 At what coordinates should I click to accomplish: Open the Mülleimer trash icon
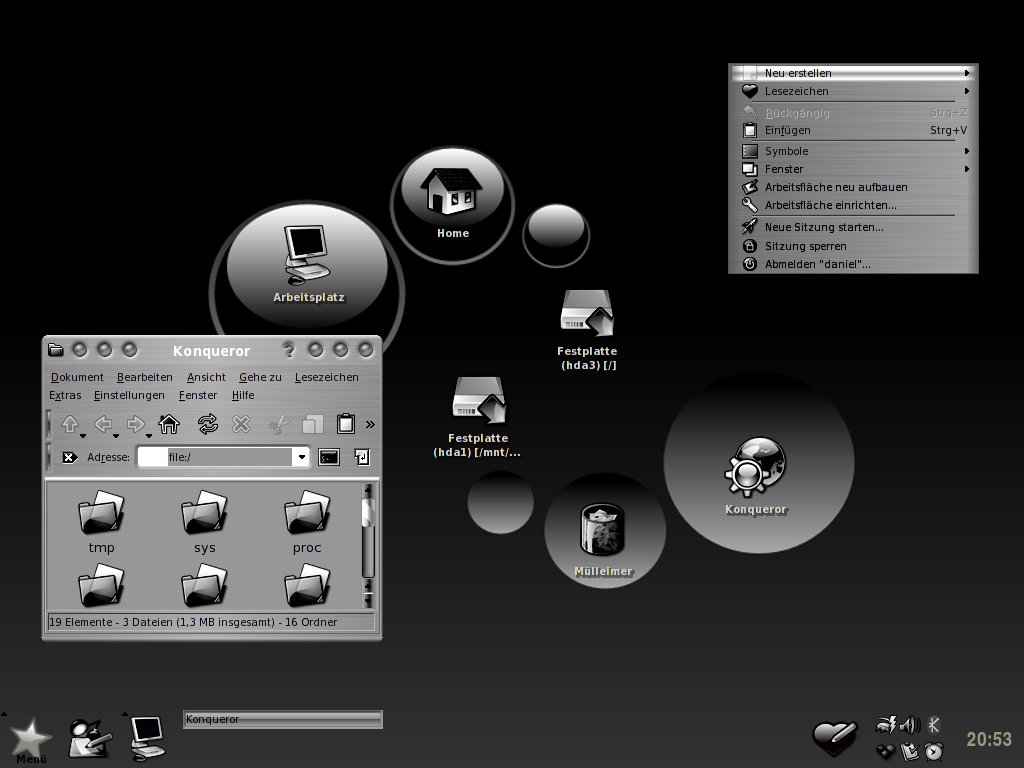pyautogui.click(x=603, y=539)
